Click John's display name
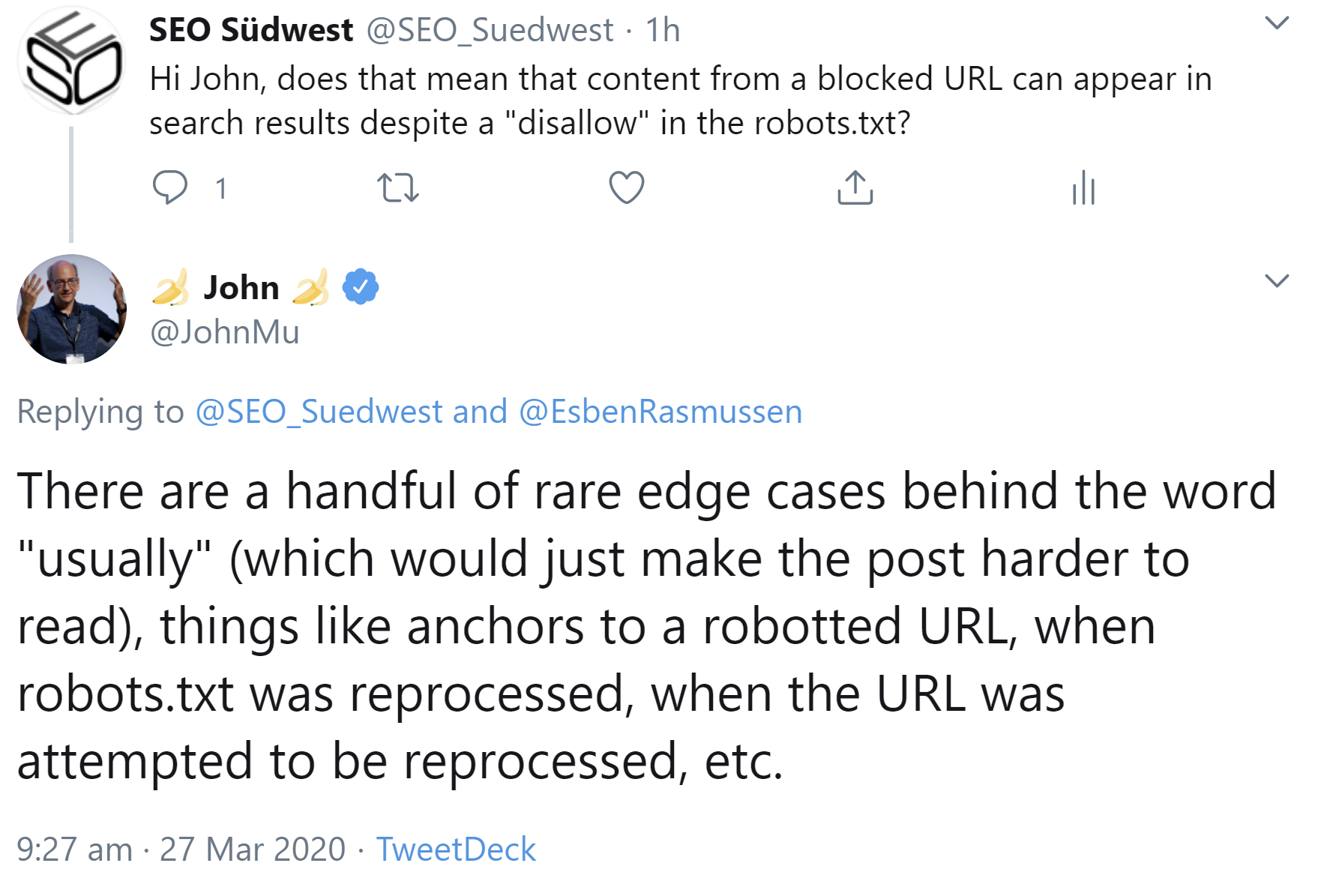 click(241, 288)
